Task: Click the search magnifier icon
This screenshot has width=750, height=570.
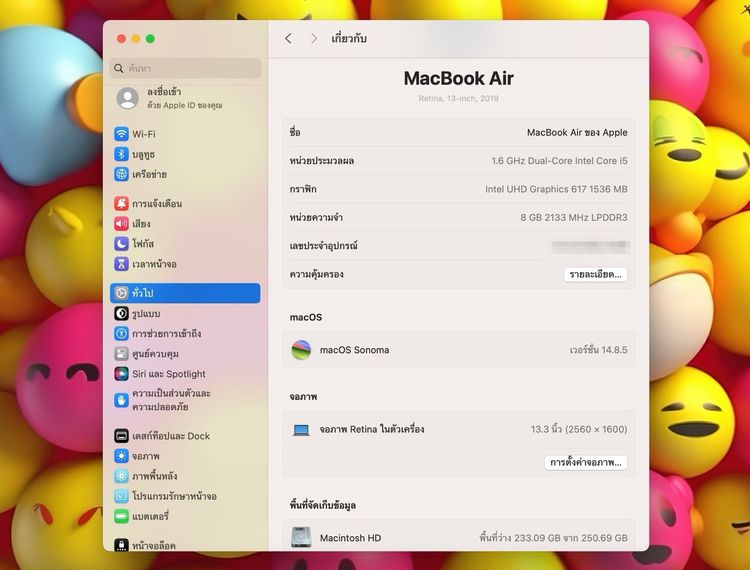Action: (x=119, y=68)
